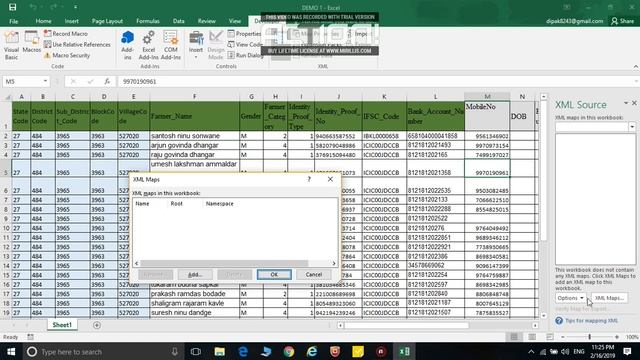Screen dimensions: 640x360
Task: Switch to the View tab
Action: pyautogui.click(x=235, y=21)
